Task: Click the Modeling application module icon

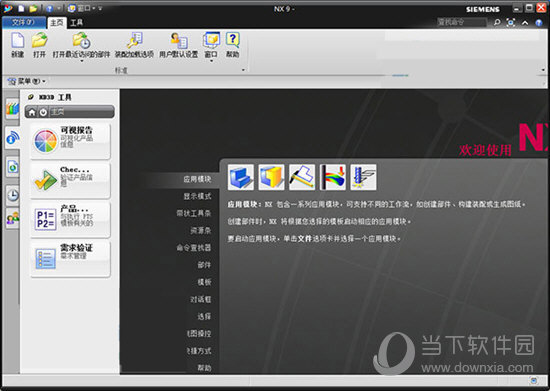Action: tap(241, 177)
